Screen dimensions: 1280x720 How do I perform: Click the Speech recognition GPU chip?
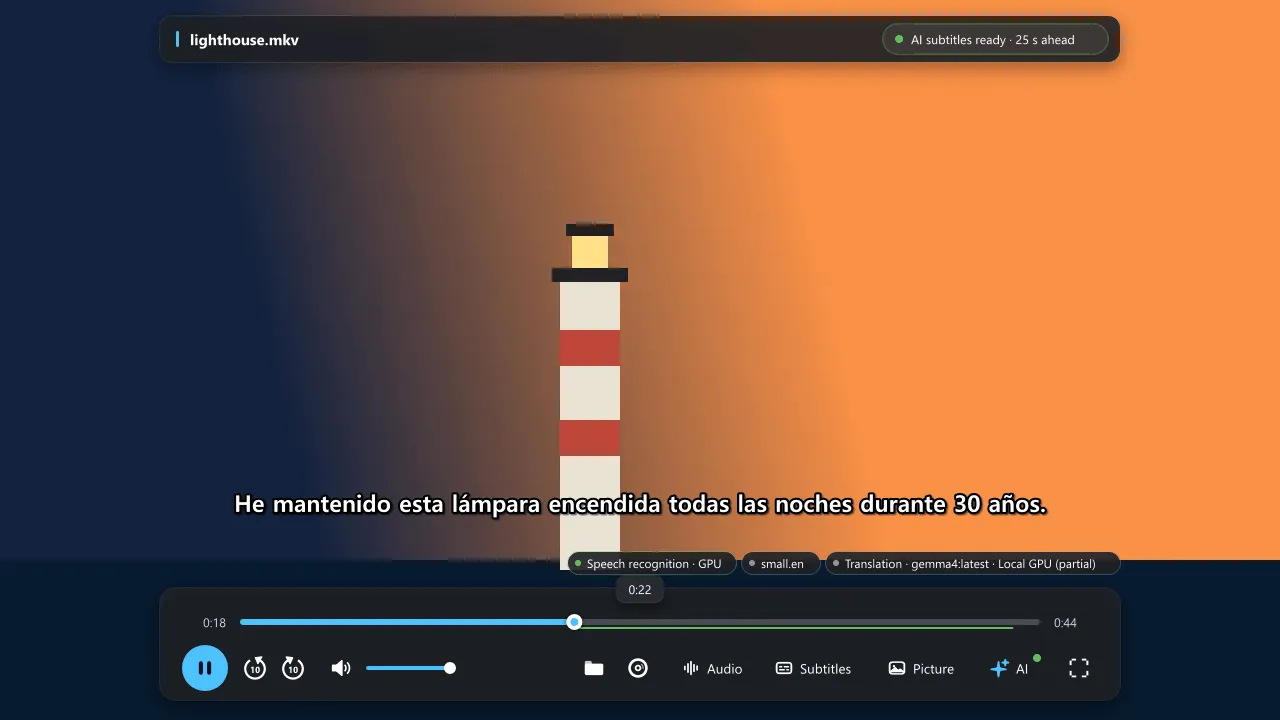651,564
